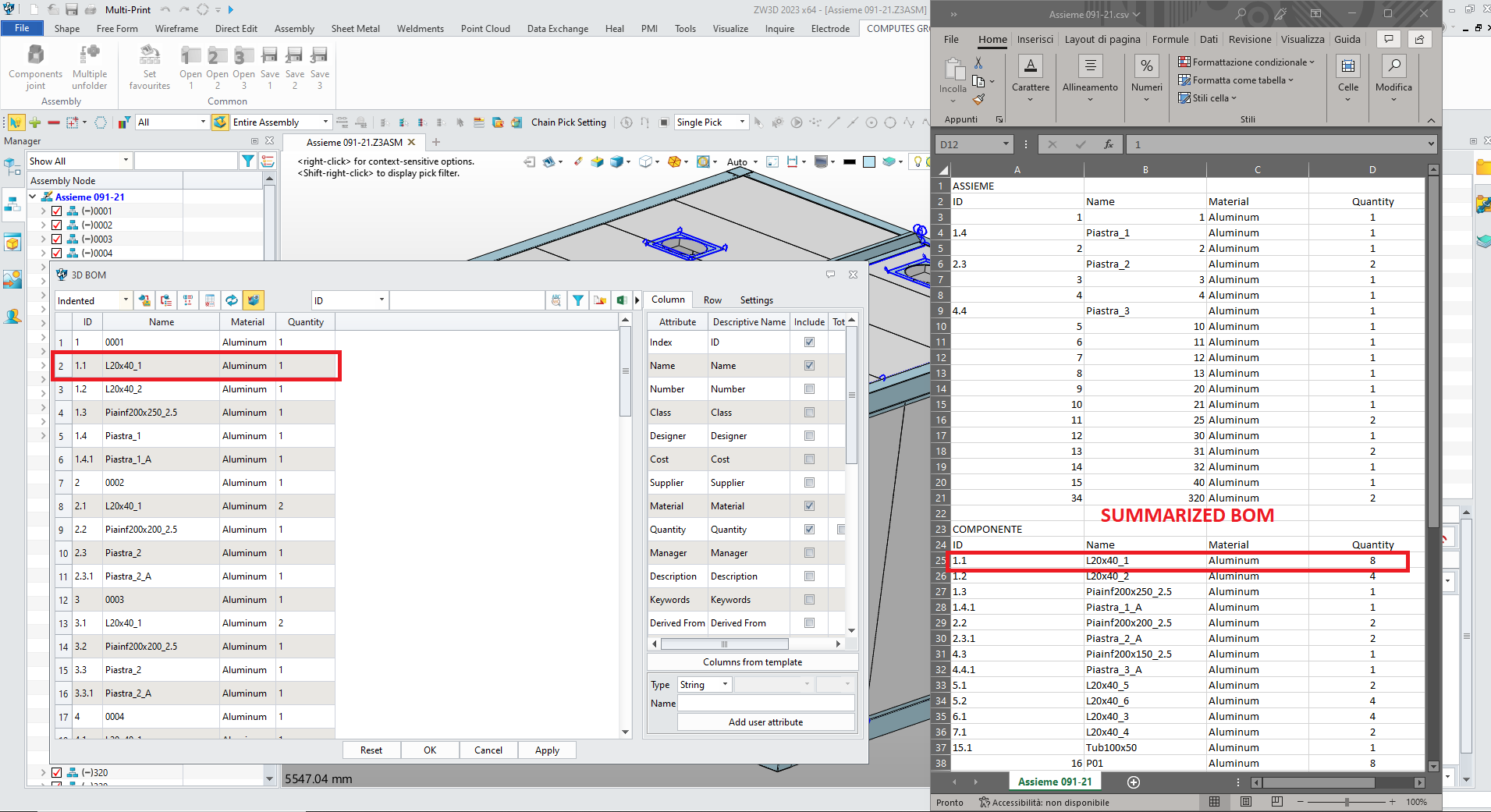The image size is (1491, 812).
Task: Click the Columns from template button
Action: click(x=752, y=662)
